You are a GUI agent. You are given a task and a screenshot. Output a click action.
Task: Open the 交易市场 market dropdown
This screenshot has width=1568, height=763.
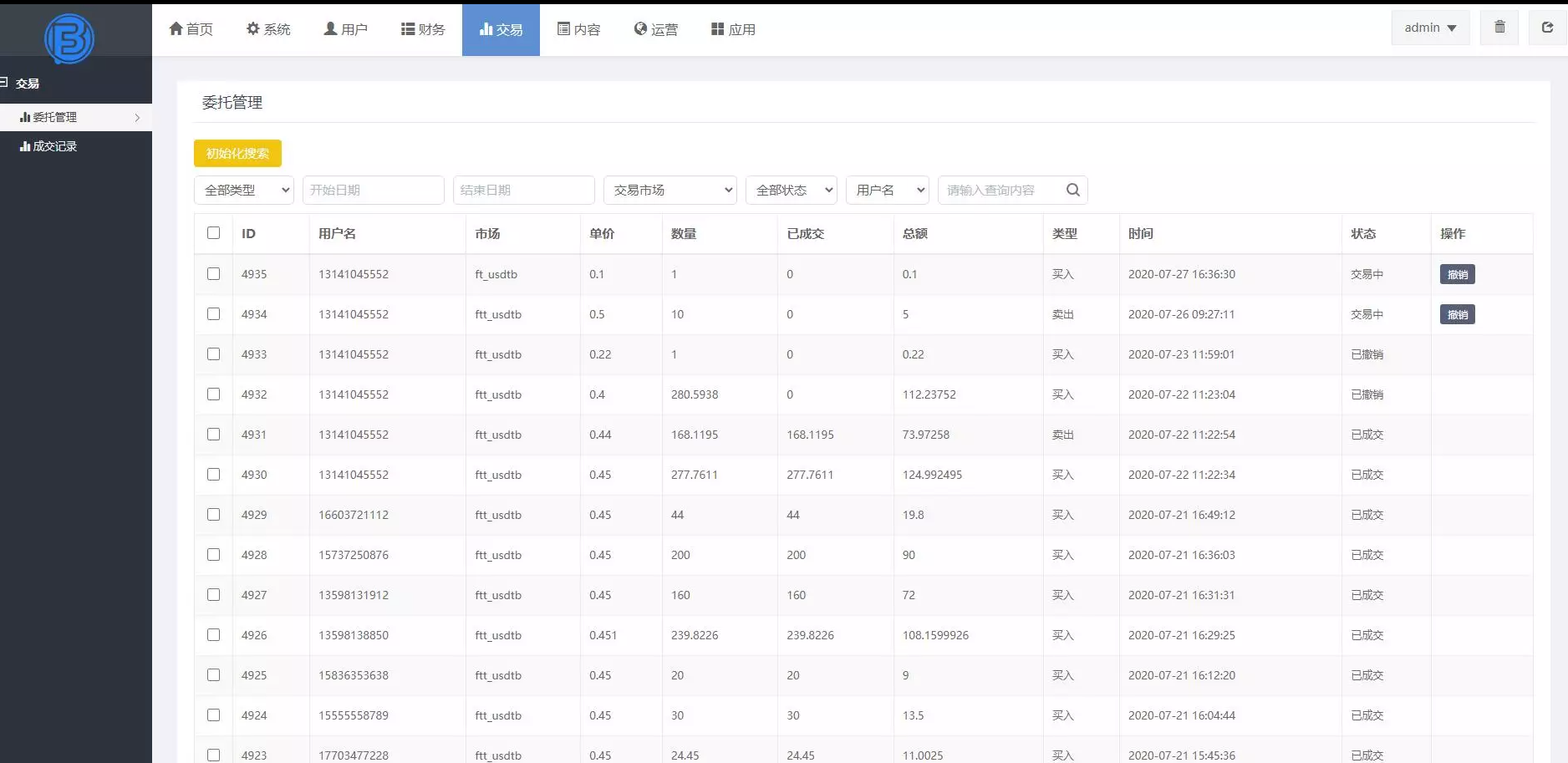pyautogui.click(x=669, y=190)
